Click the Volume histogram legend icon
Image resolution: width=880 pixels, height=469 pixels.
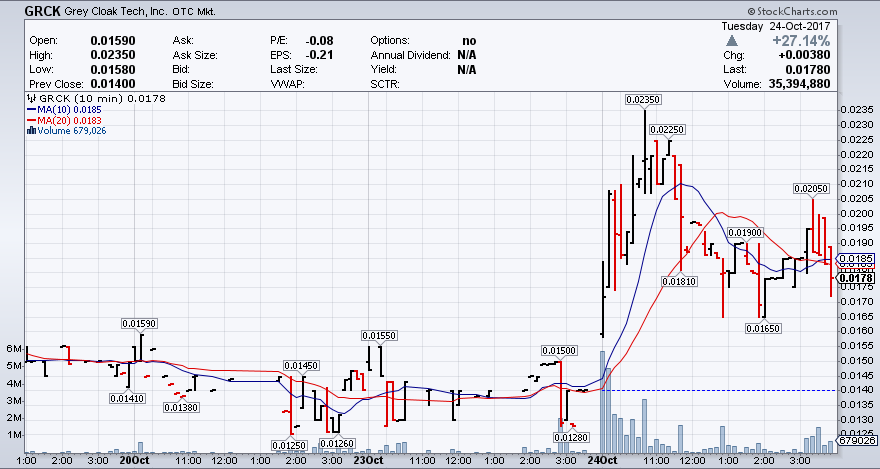[x=31, y=131]
